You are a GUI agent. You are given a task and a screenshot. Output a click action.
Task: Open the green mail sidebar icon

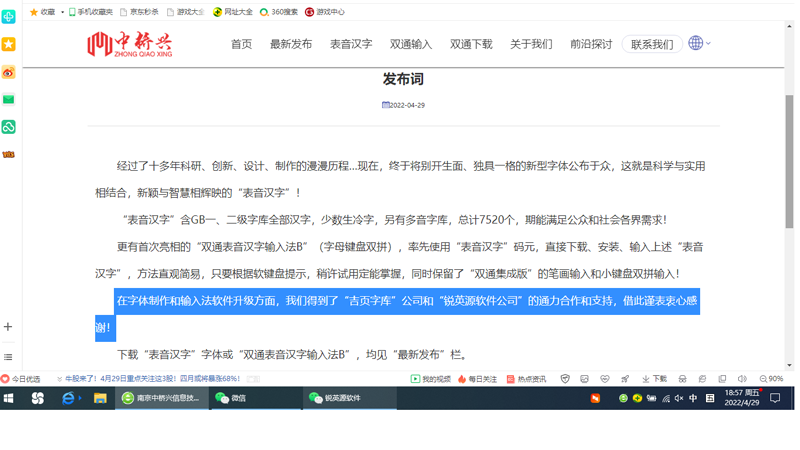(x=8, y=99)
